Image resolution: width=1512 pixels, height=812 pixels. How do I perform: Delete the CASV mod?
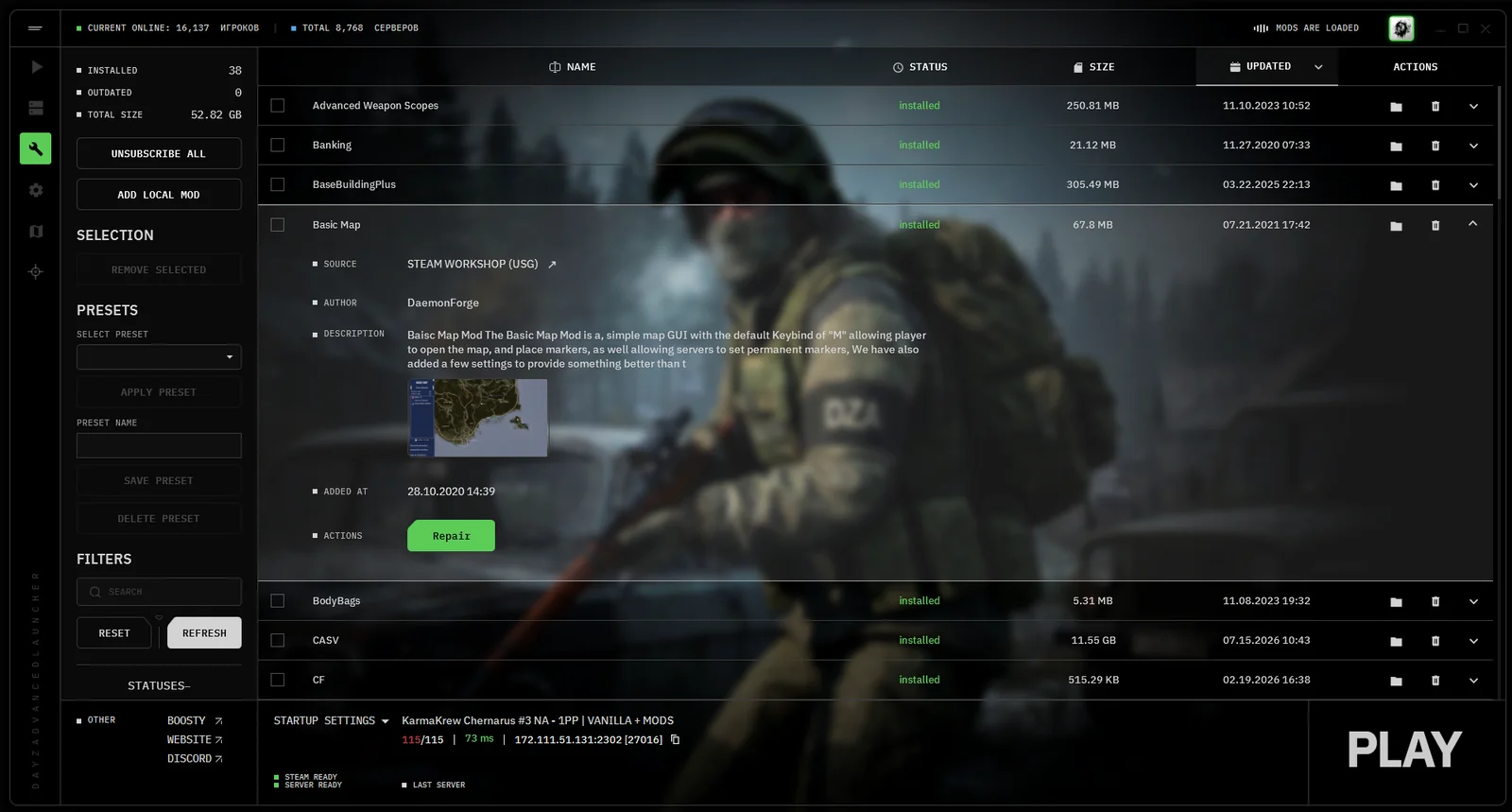(x=1435, y=642)
